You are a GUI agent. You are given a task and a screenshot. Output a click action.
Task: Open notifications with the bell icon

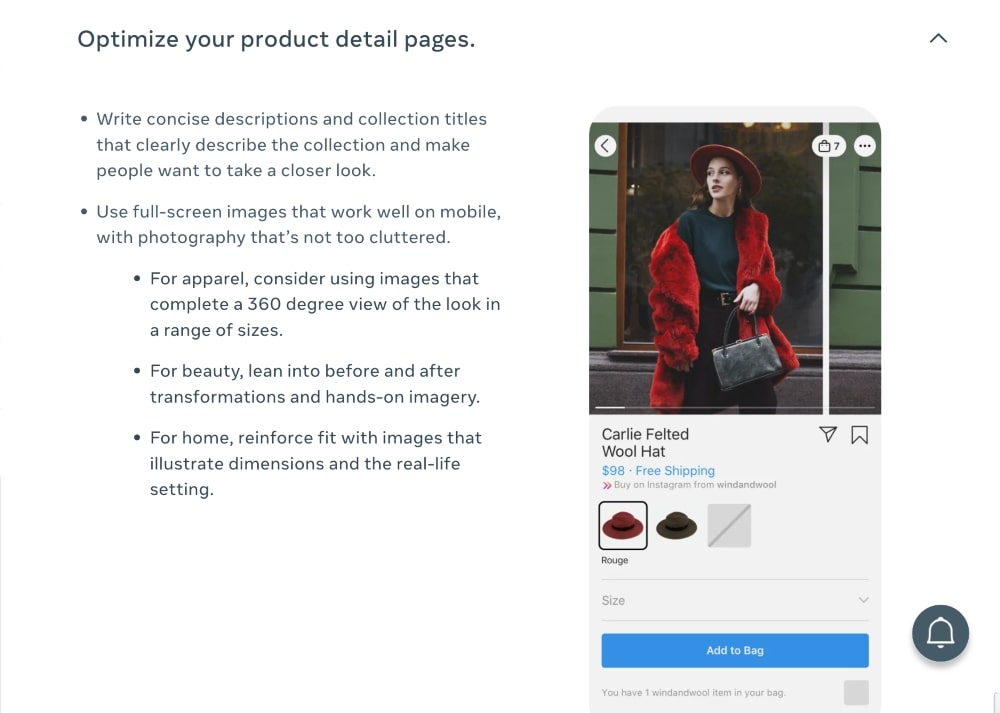click(940, 633)
